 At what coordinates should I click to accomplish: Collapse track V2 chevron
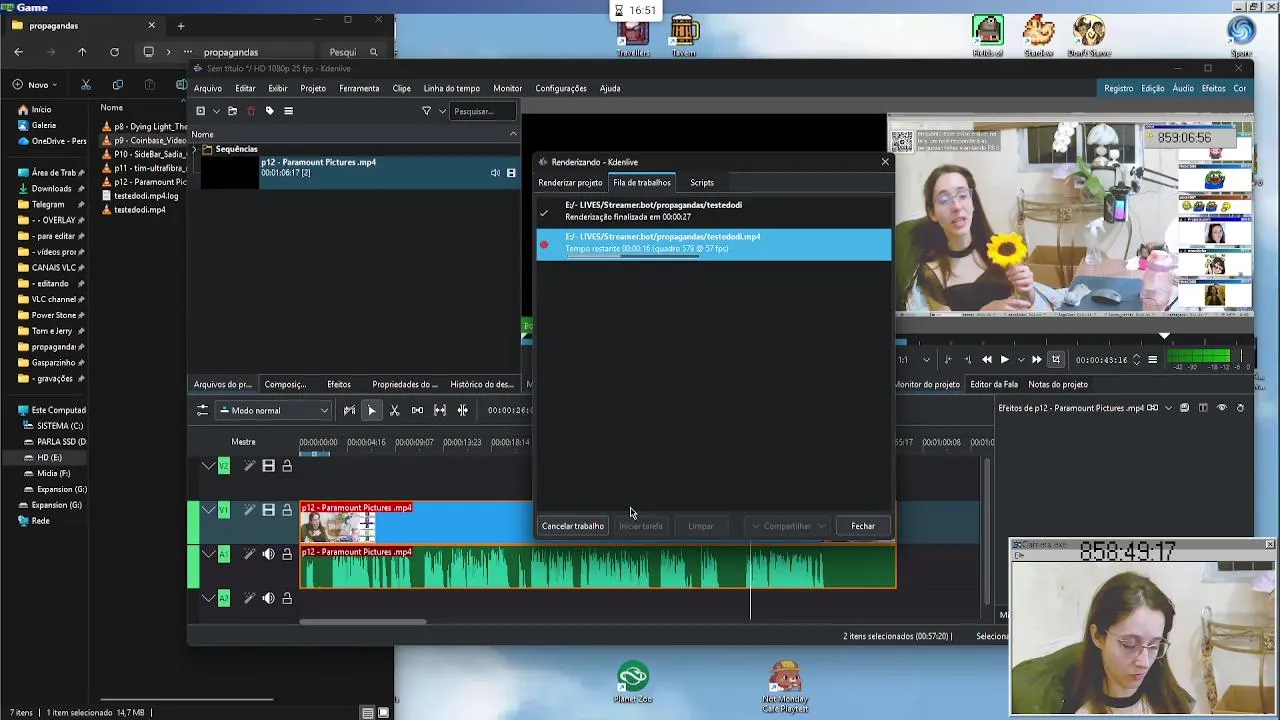208,466
